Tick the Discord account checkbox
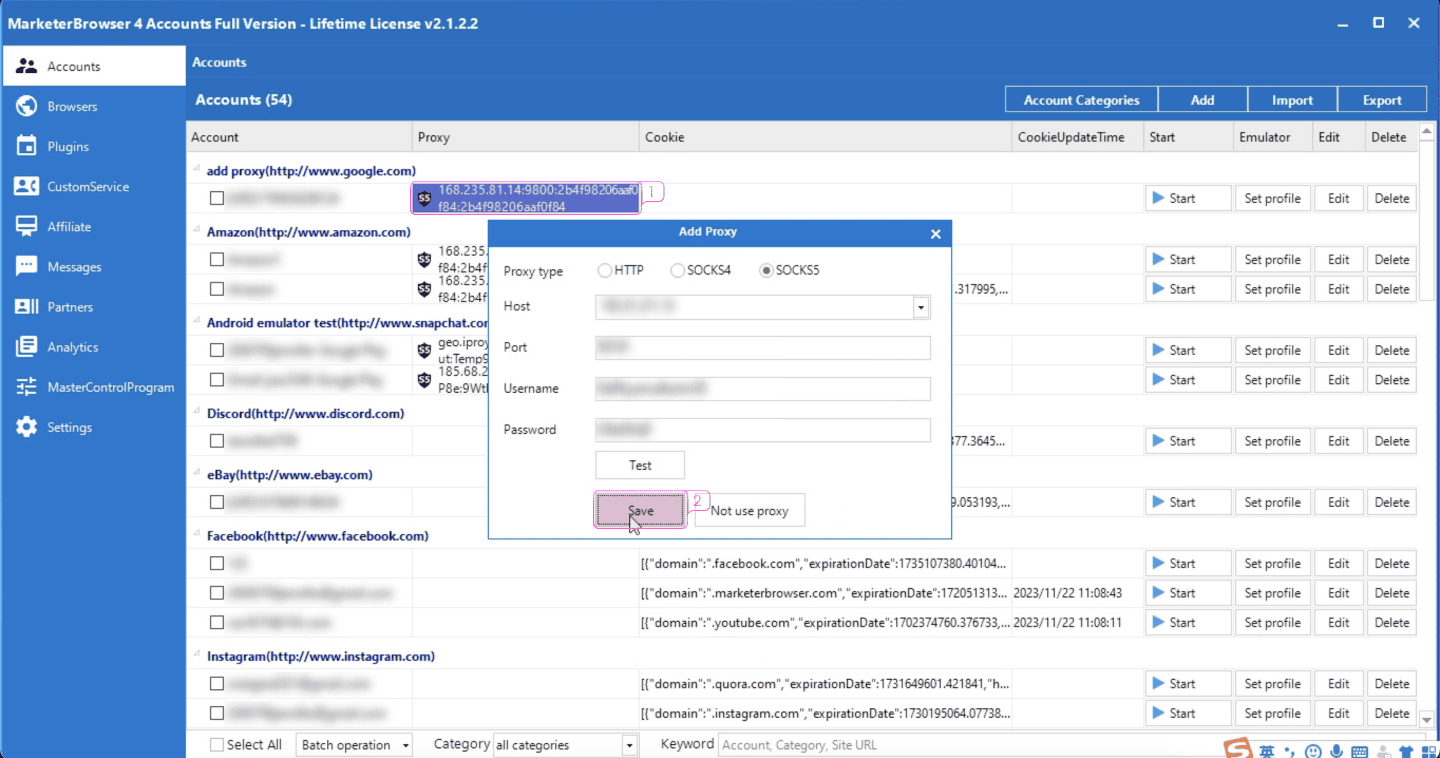 [217, 441]
